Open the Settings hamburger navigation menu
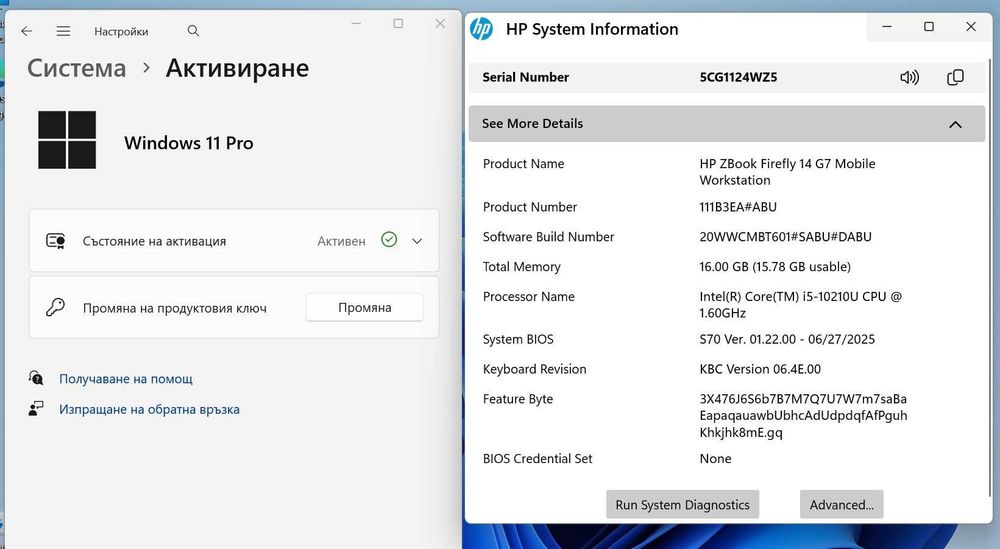The height and width of the screenshot is (549, 1000). pos(63,31)
